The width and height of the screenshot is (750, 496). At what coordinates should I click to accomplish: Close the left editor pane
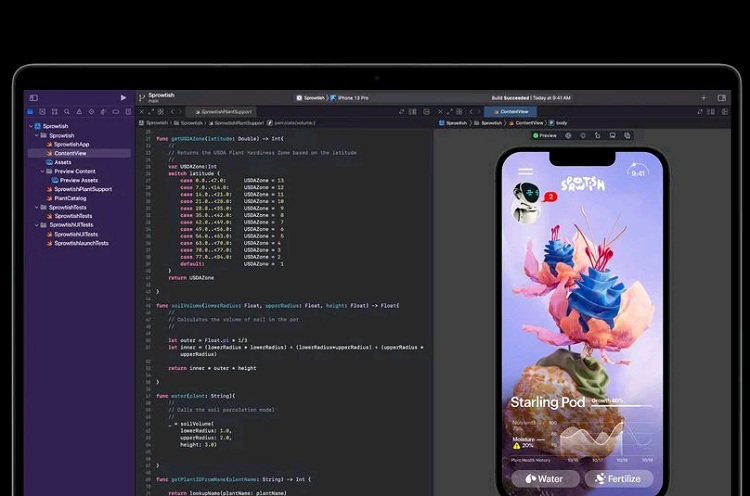click(x=142, y=112)
